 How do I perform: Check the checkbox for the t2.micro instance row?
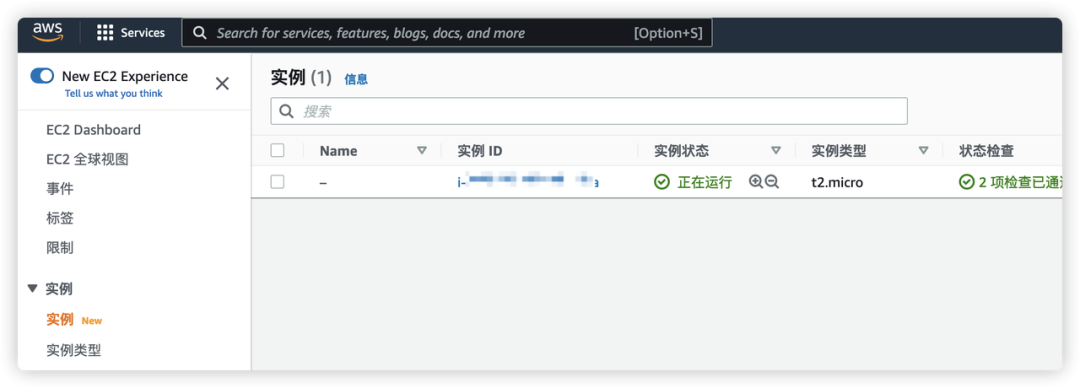point(278,182)
